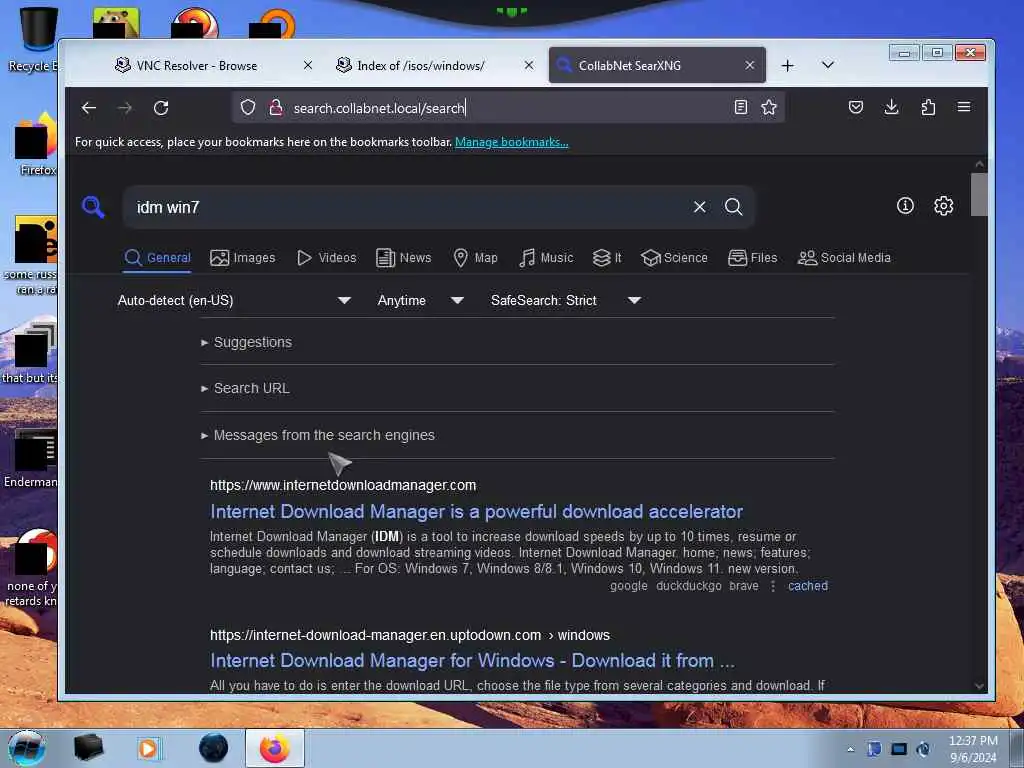Viewport: 1024px width, 768px height.
Task: Open the dark globe taskbar icon
Action: click(x=213, y=748)
